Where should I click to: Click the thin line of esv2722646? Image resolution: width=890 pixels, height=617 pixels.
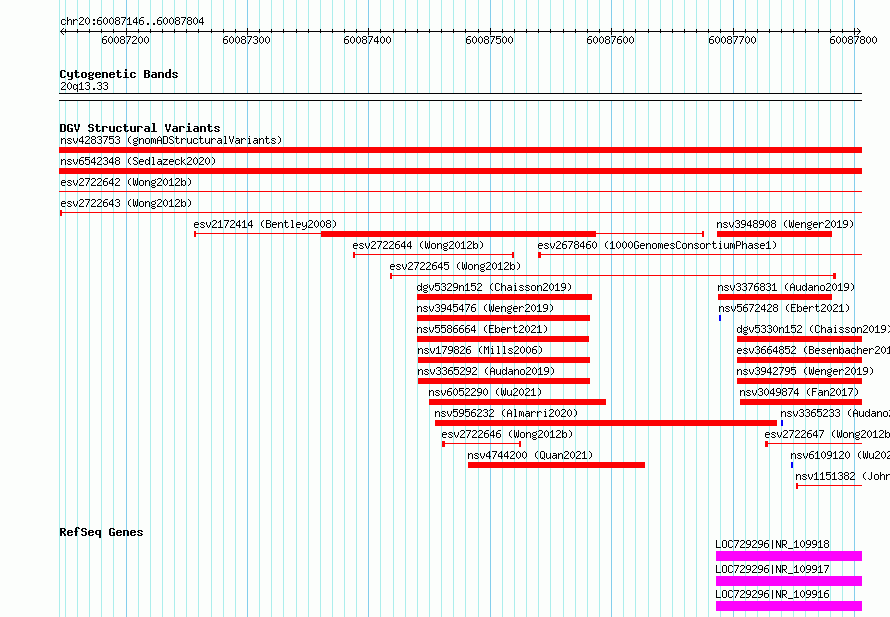point(481,444)
